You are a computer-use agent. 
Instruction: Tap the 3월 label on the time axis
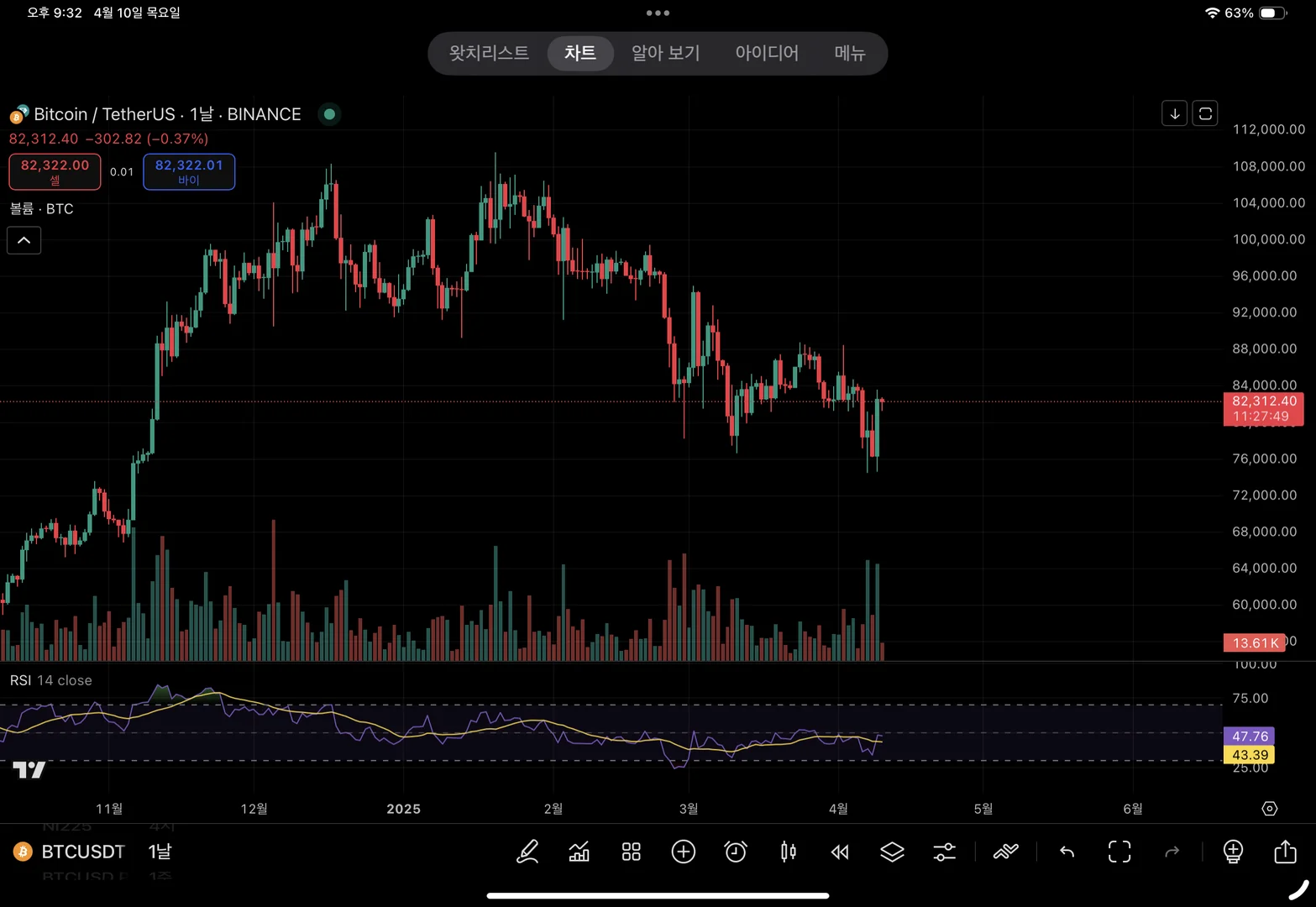point(689,809)
